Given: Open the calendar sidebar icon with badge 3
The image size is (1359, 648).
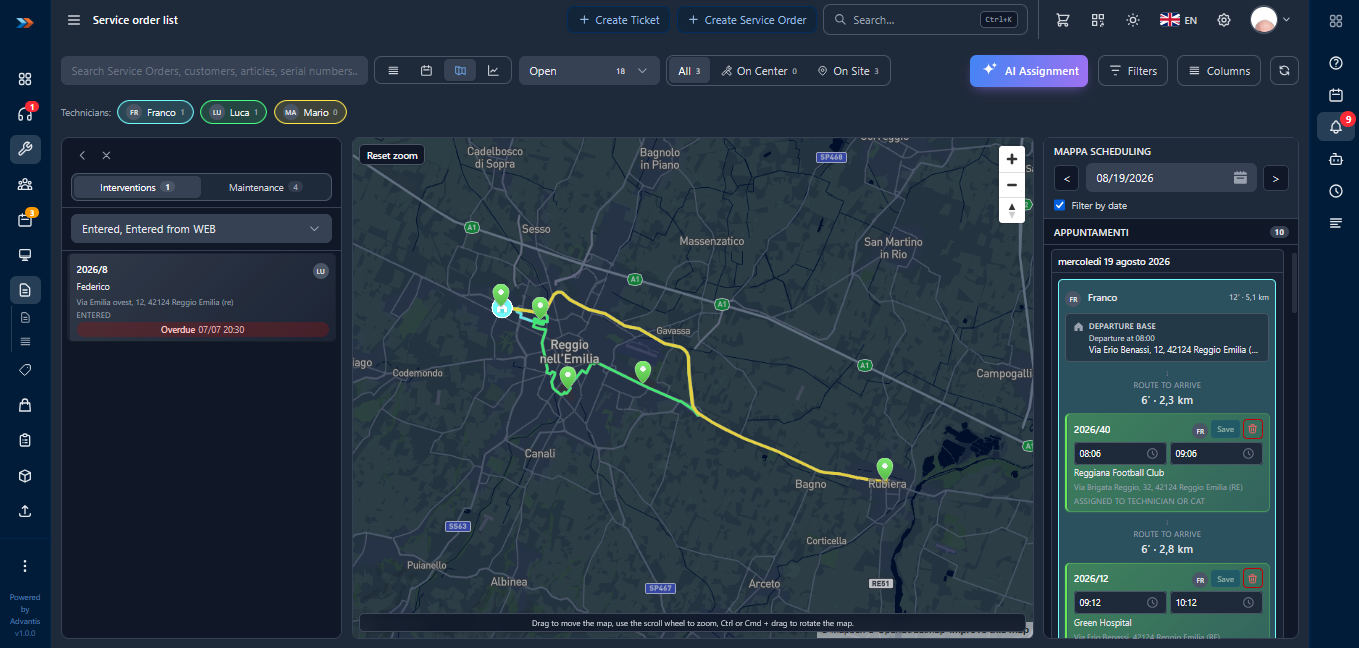Looking at the screenshot, I should (25, 220).
